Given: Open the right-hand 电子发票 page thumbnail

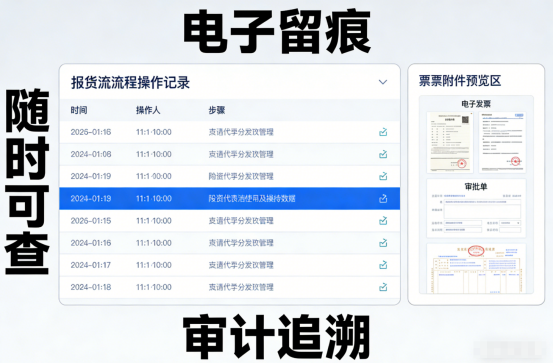Looking at the screenshot, I should (x=502, y=142).
